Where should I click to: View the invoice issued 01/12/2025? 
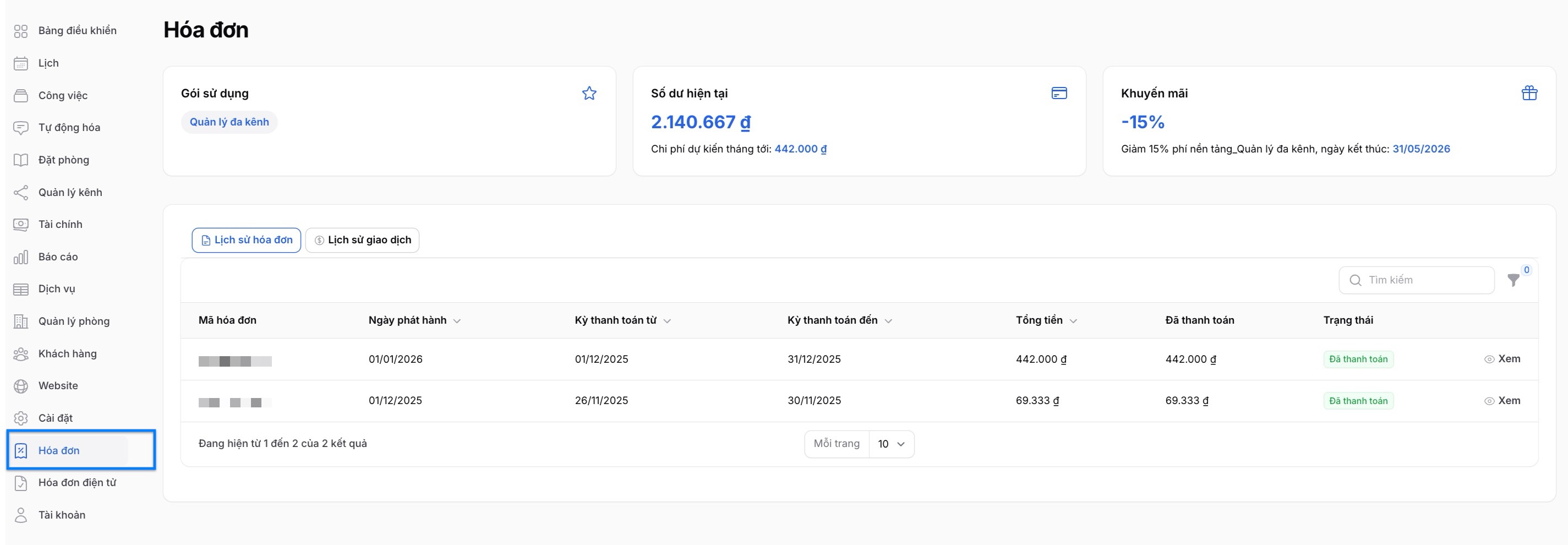click(1503, 401)
